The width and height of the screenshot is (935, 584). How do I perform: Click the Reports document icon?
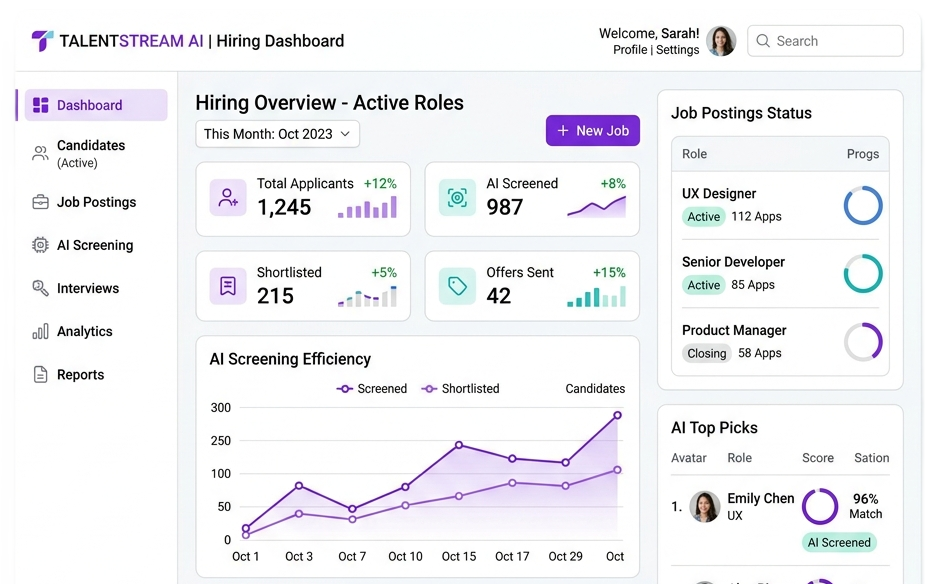(x=40, y=375)
